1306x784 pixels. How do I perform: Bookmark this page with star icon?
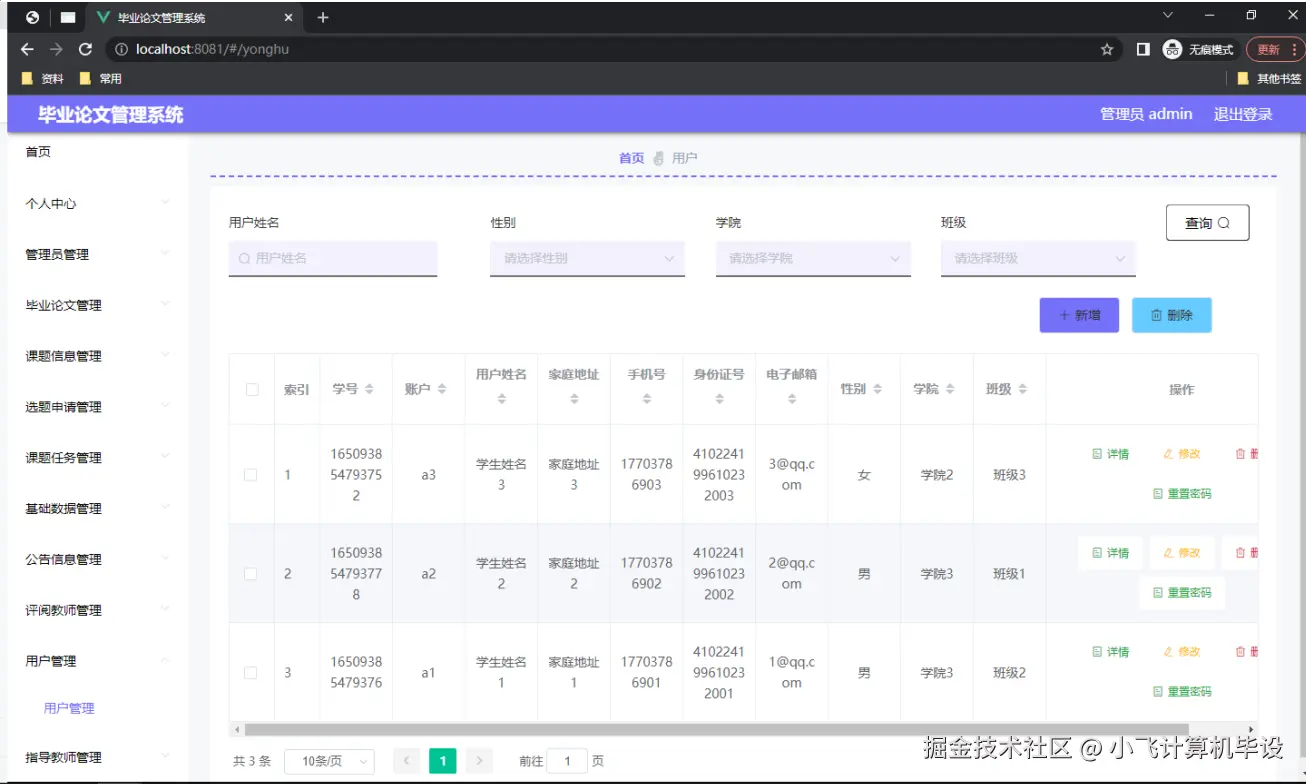coord(1107,49)
